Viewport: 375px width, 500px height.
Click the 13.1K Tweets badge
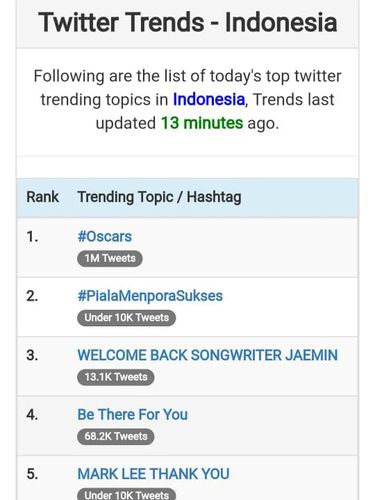tap(116, 377)
